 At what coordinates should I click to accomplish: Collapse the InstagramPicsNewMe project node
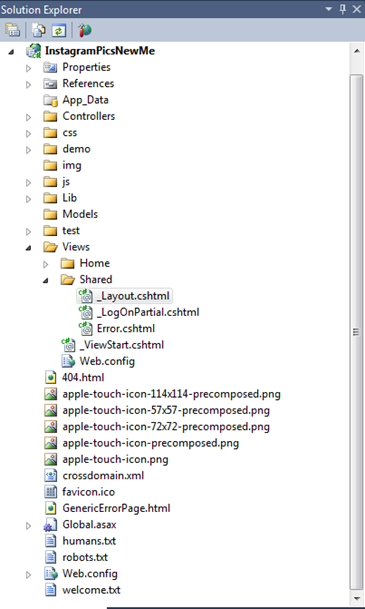(11, 52)
